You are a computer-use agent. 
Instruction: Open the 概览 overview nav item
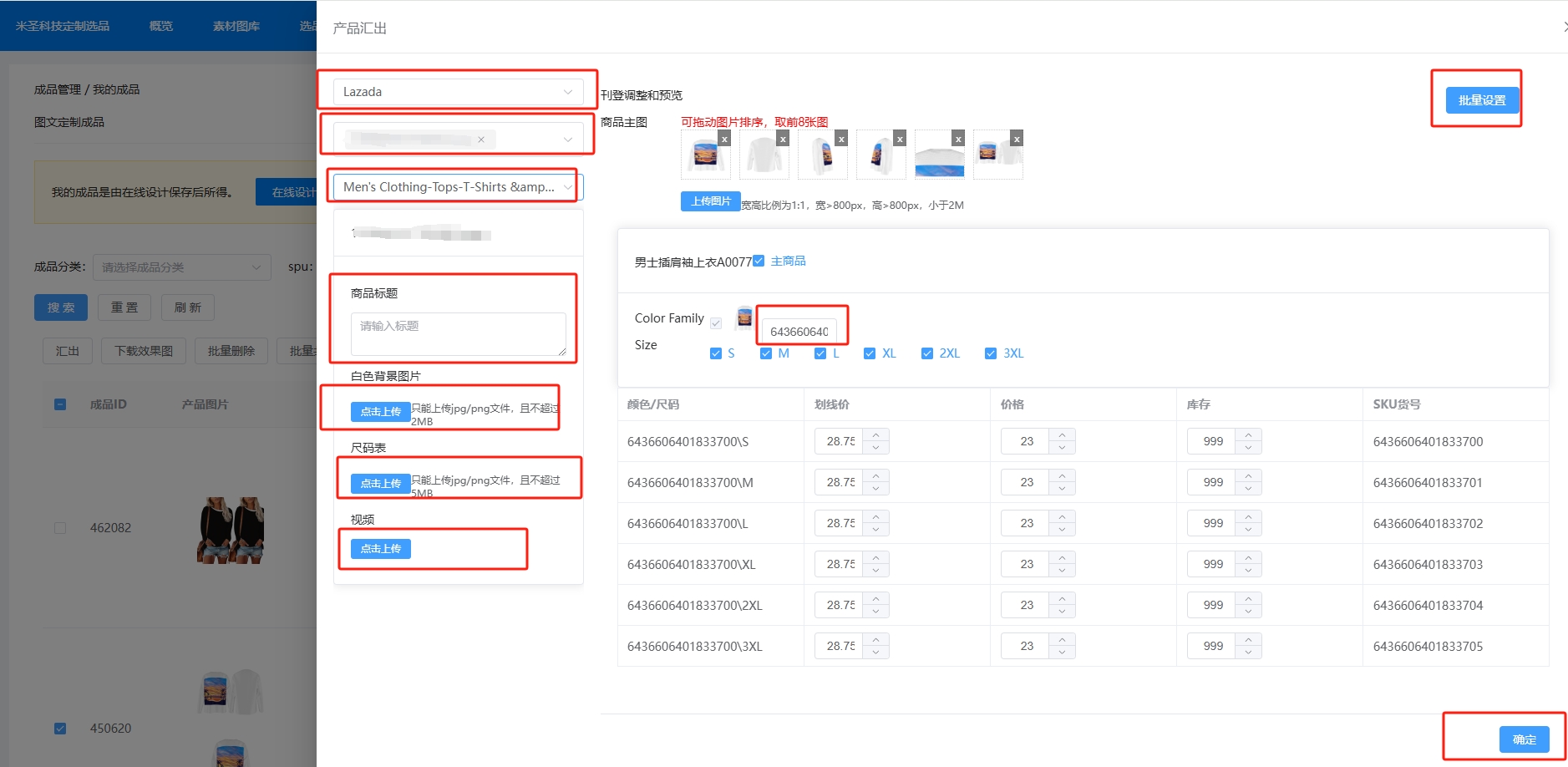161,26
